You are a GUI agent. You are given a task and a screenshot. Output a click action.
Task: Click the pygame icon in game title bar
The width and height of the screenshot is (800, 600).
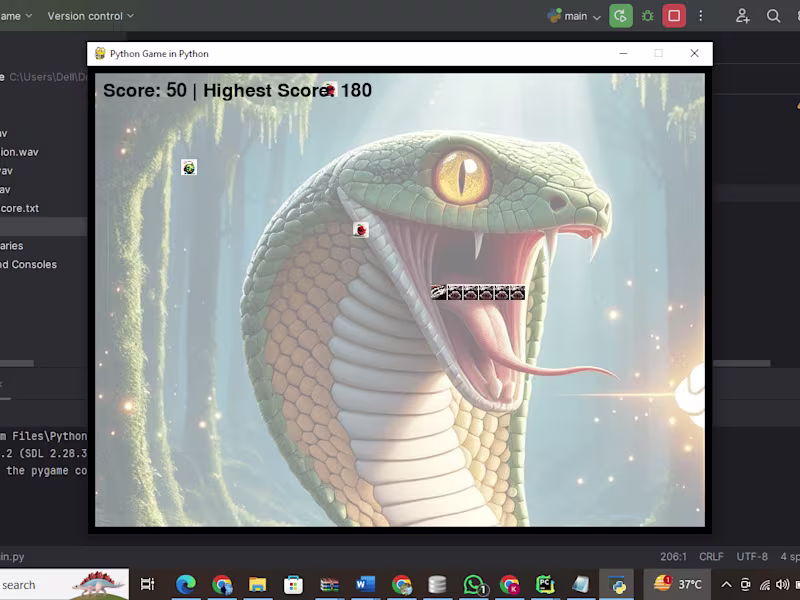(100, 53)
